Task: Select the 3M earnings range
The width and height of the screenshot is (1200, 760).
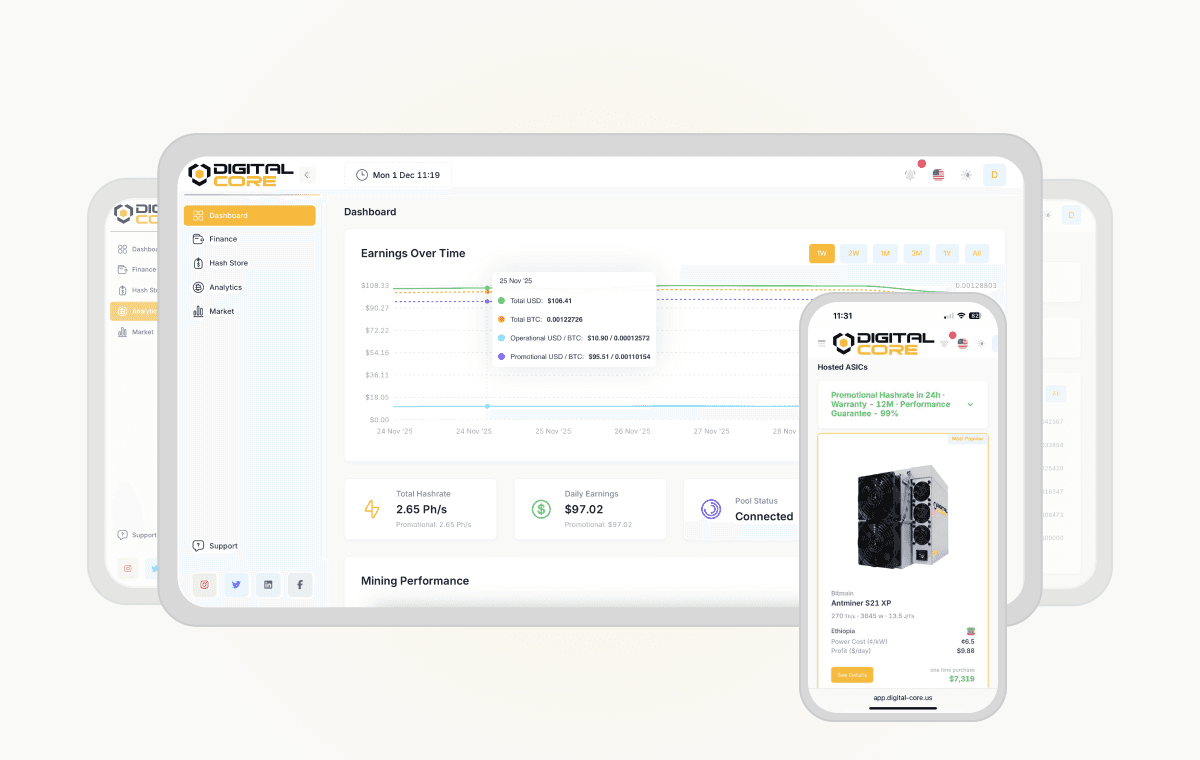Action: pyautogui.click(x=916, y=253)
